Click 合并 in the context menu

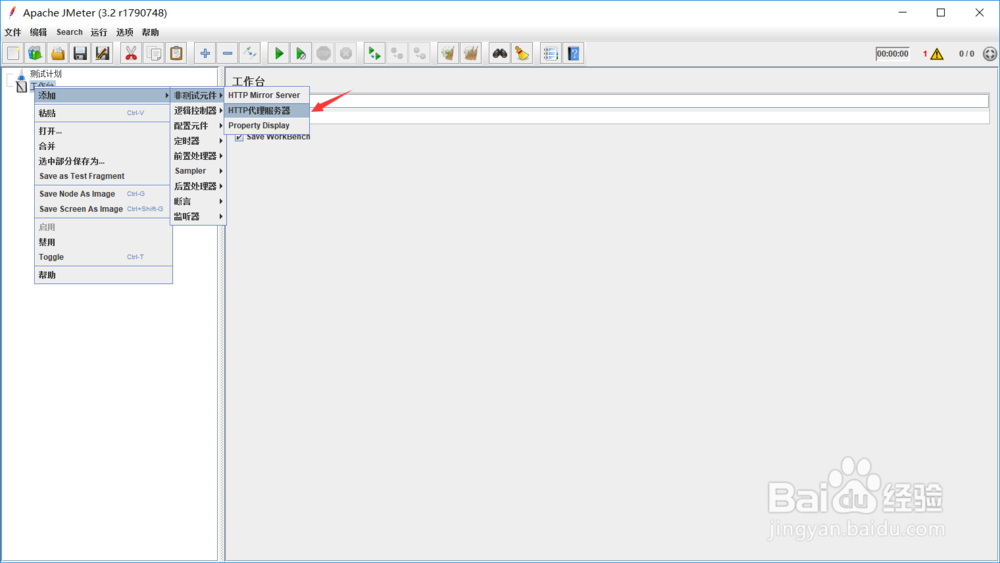point(103,146)
